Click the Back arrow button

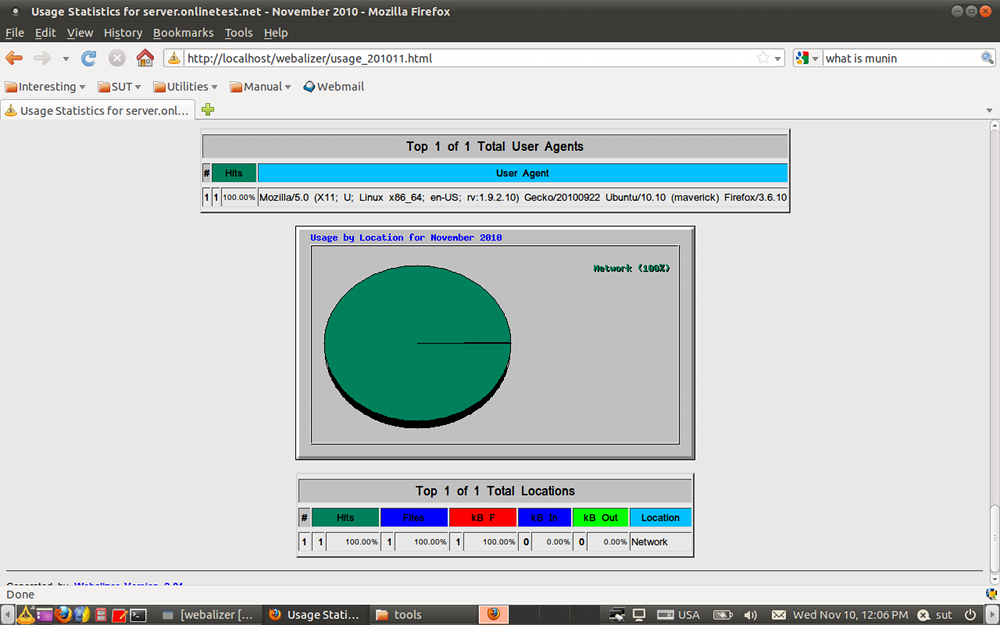[x=15, y=58]
